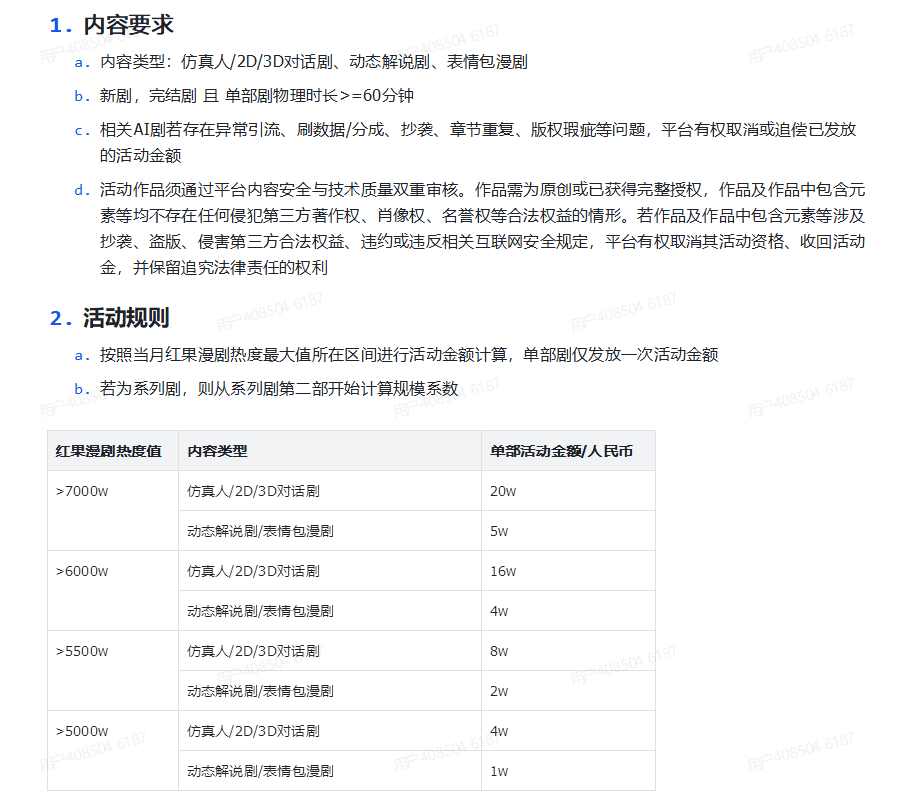Click the paragraph starting '活动作品须通过平台内容安全'
This screenshot has height=810, width=918.
click(482, 228)
